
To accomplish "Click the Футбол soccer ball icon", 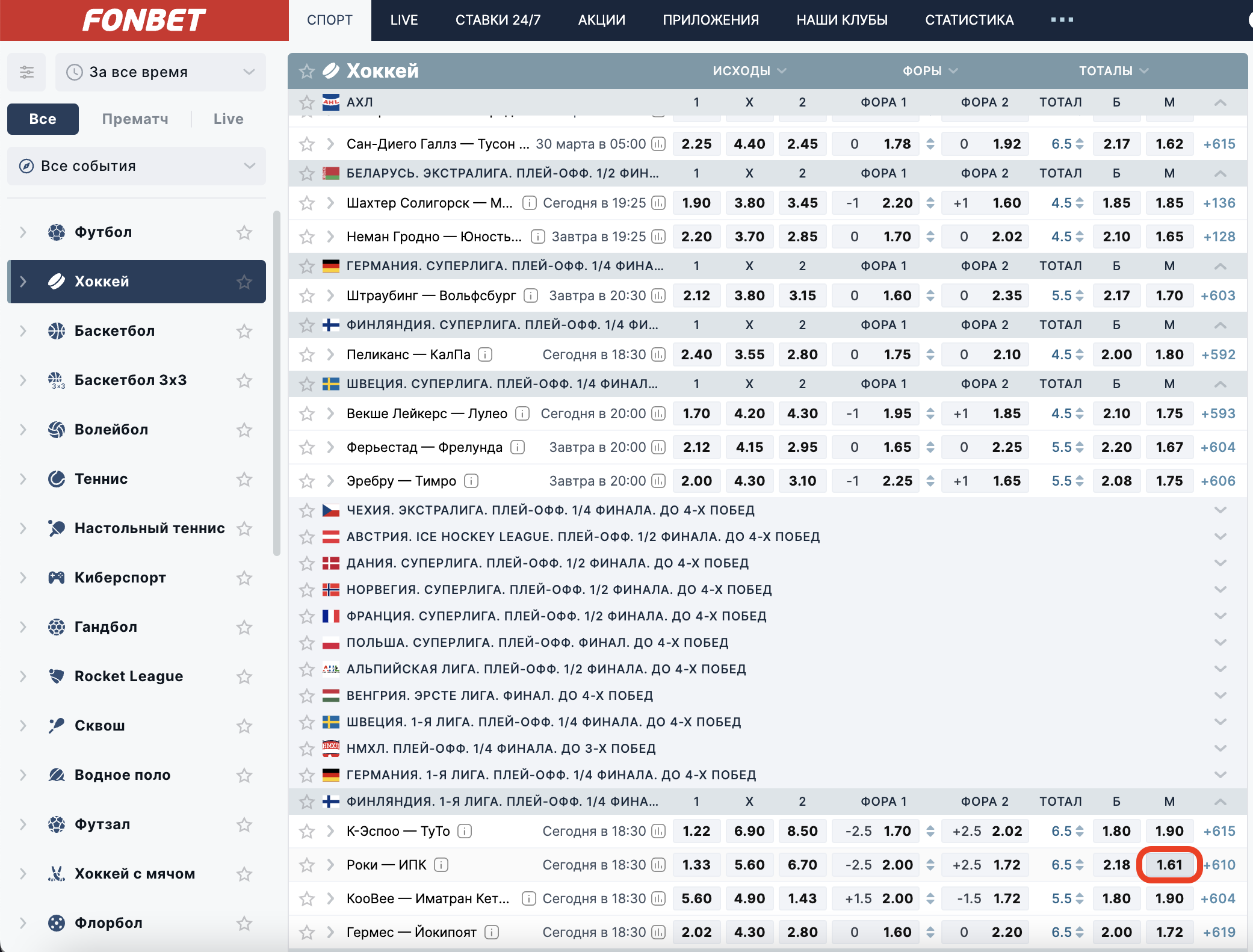I will point(57,232).
